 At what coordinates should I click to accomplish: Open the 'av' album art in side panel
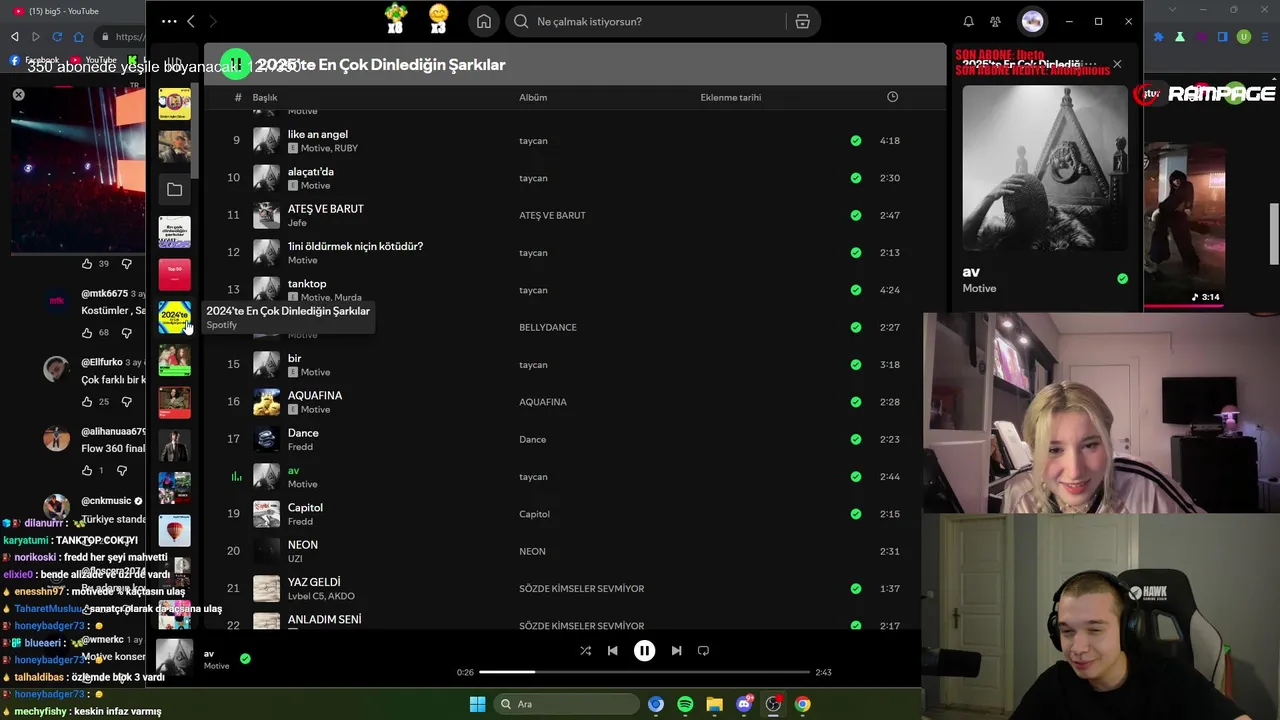coord(1045,168)
